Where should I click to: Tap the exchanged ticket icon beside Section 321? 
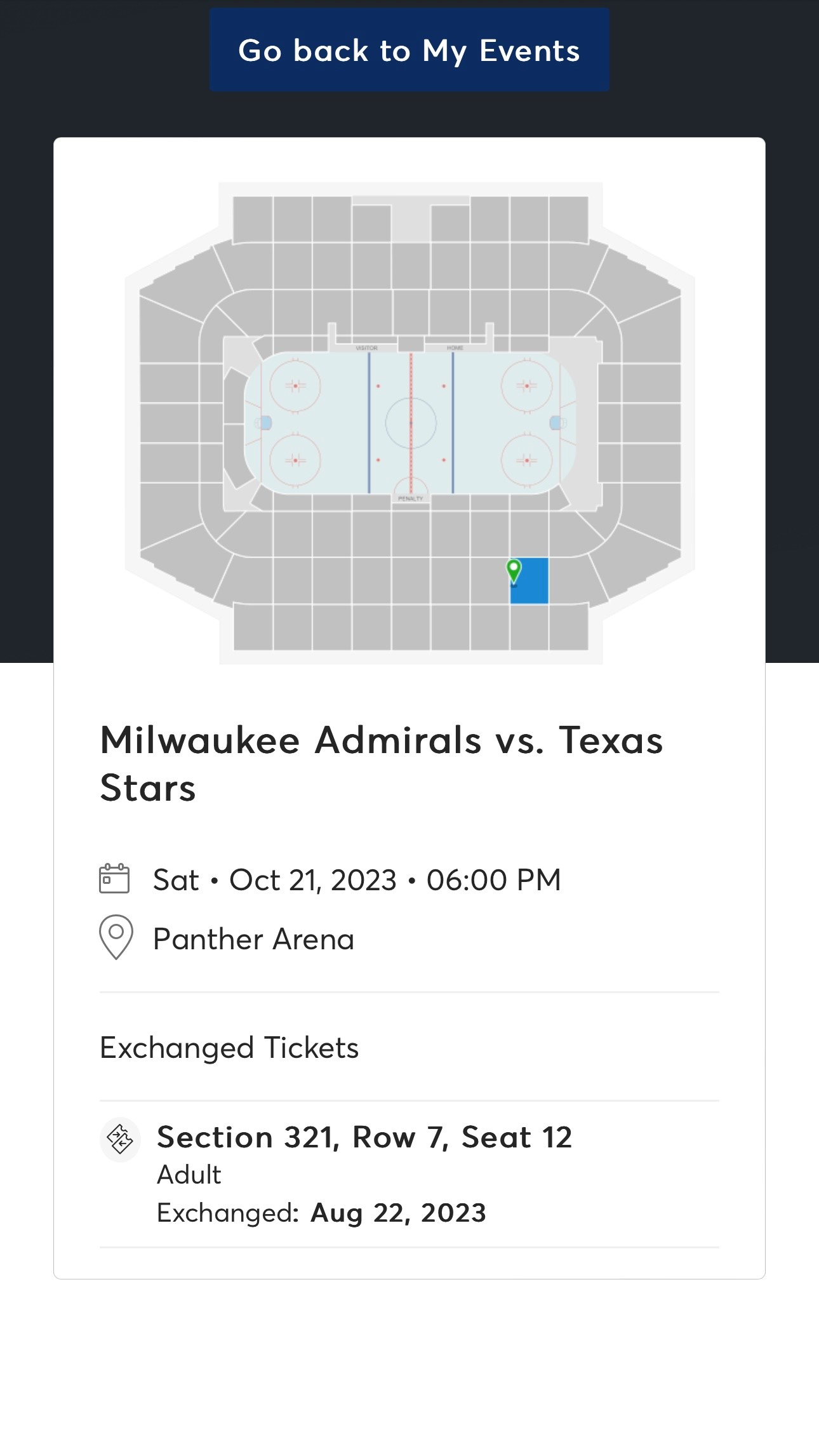pos(120,1139)
